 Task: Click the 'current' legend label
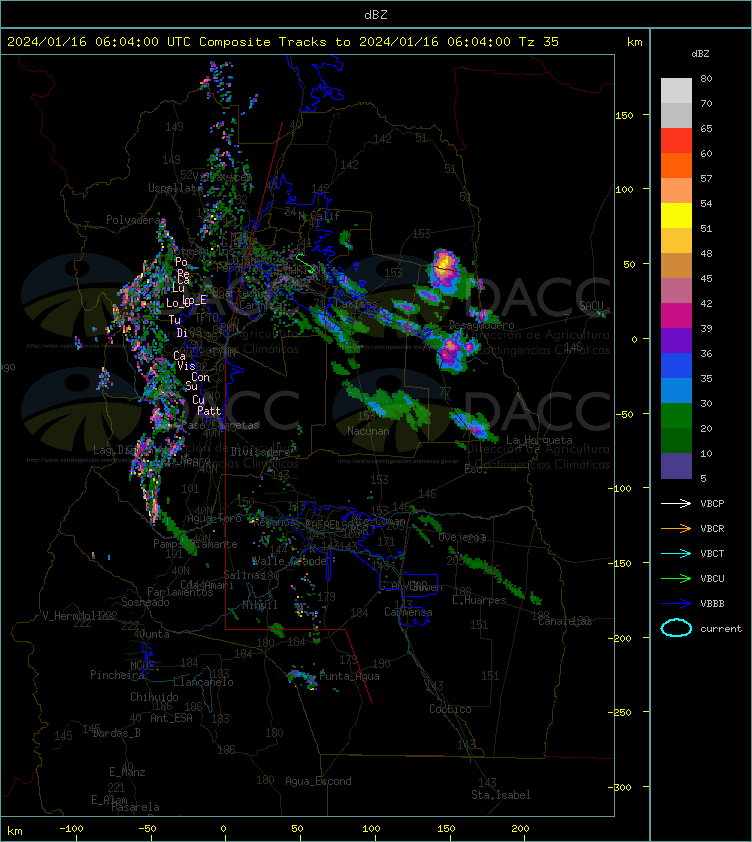click(721, 628)
